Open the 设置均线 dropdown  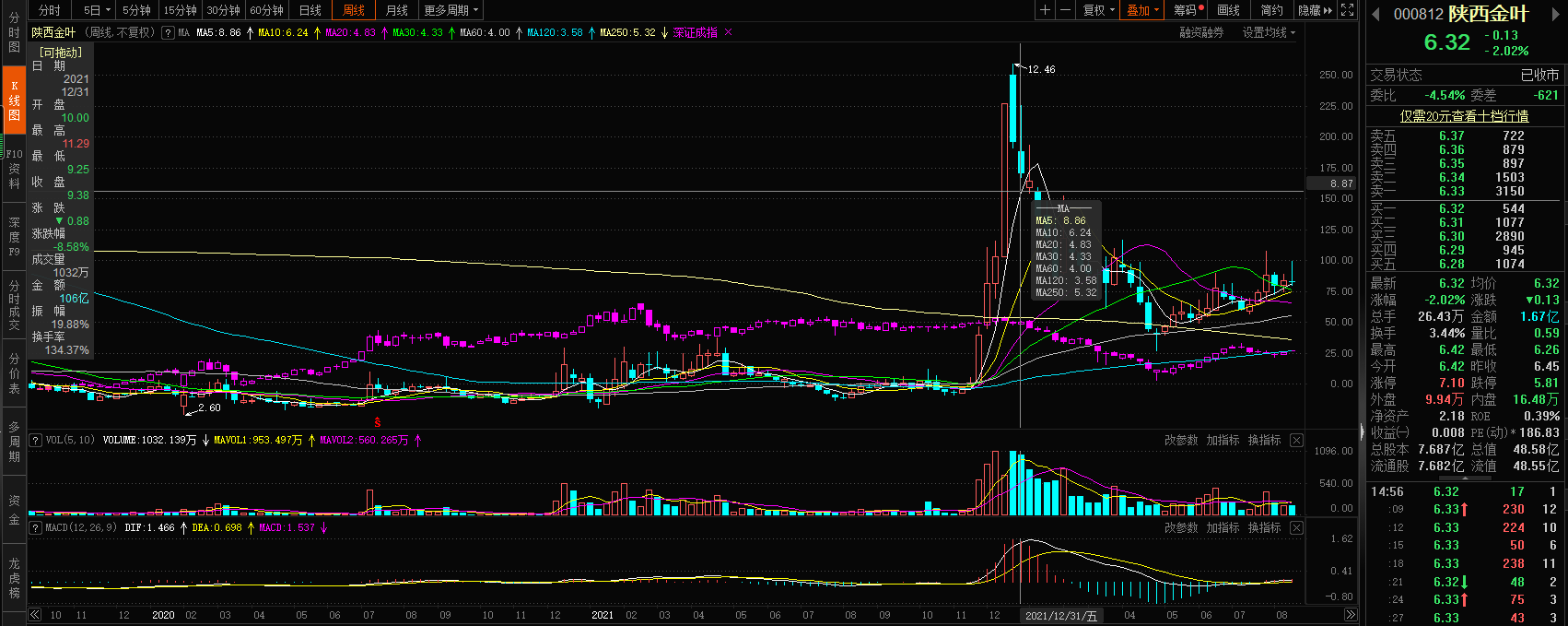pos(1268,32)
